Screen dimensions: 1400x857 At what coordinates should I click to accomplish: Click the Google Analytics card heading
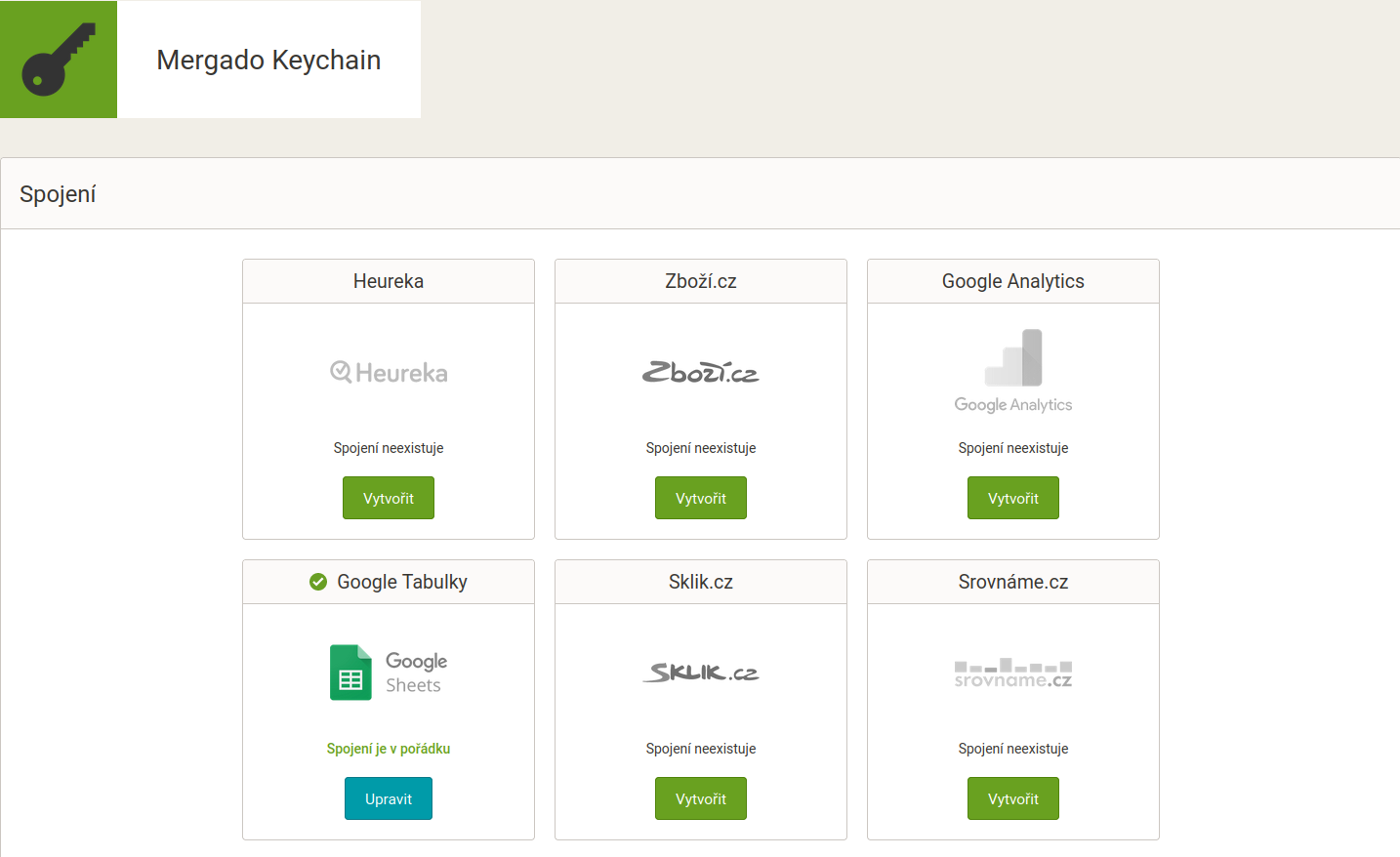[x=1013, y=281]
